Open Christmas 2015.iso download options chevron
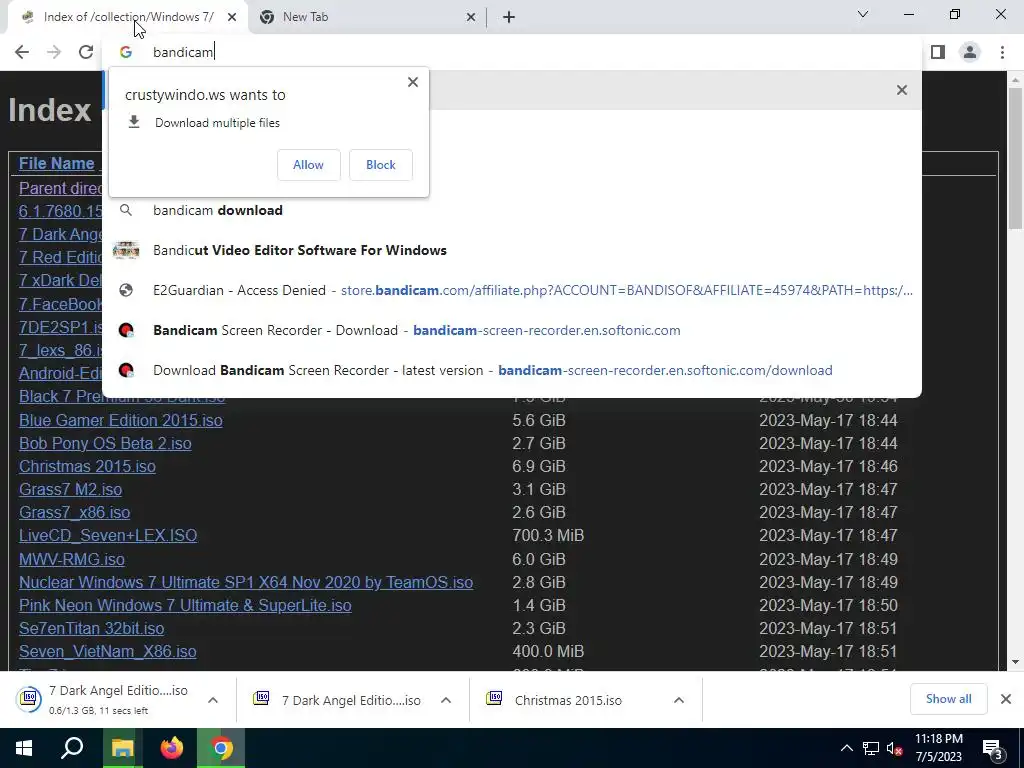Viewport: 1024px width, 768px height. (x=679, y=700)
